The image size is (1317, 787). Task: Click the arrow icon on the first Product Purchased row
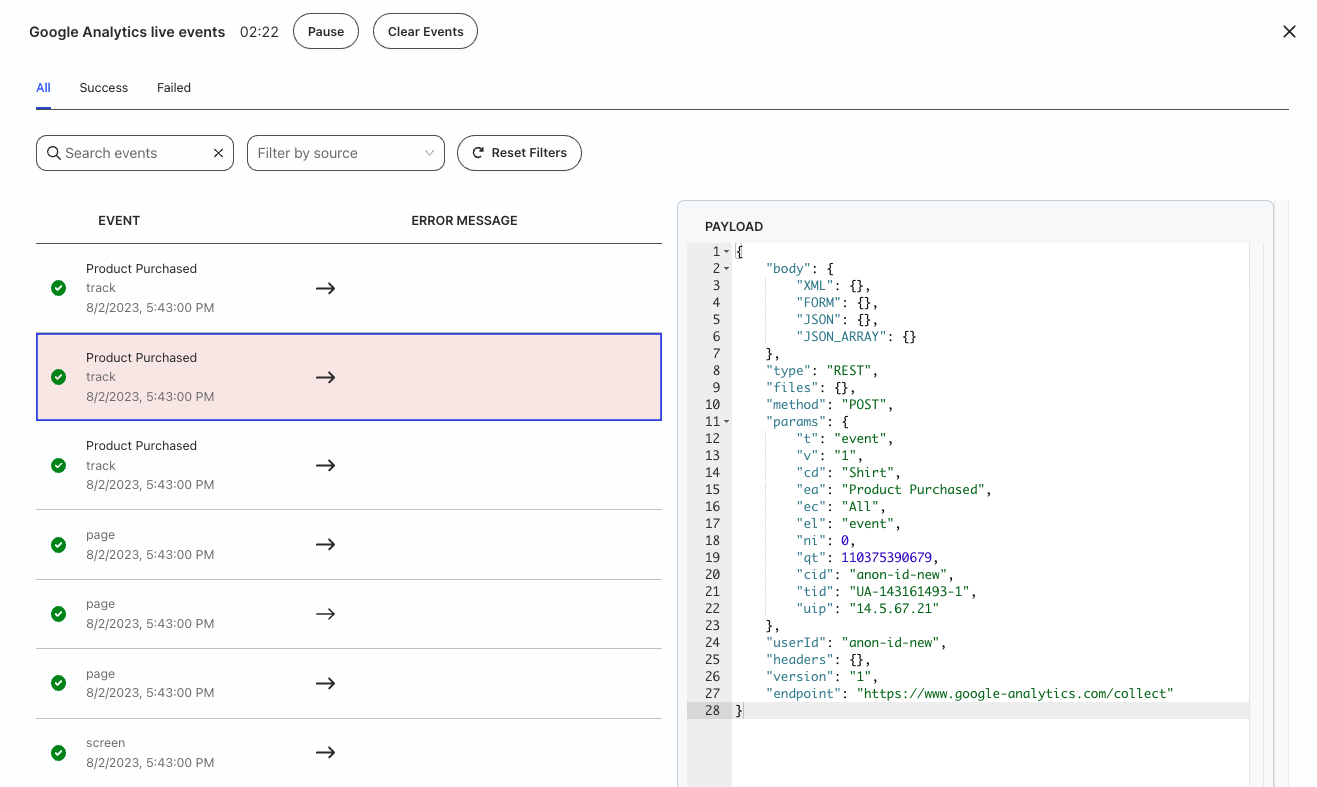coord(325,288)
